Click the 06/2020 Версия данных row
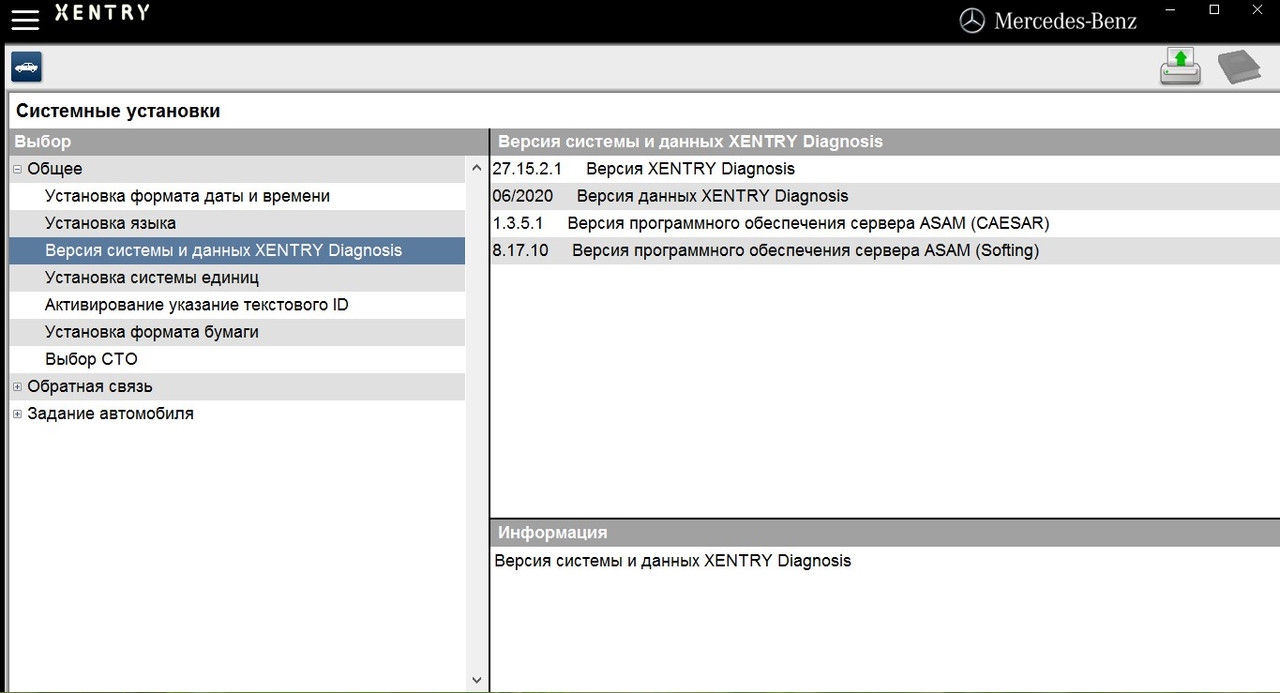Viewport: 1280px width, 693px height. [885, 196]
